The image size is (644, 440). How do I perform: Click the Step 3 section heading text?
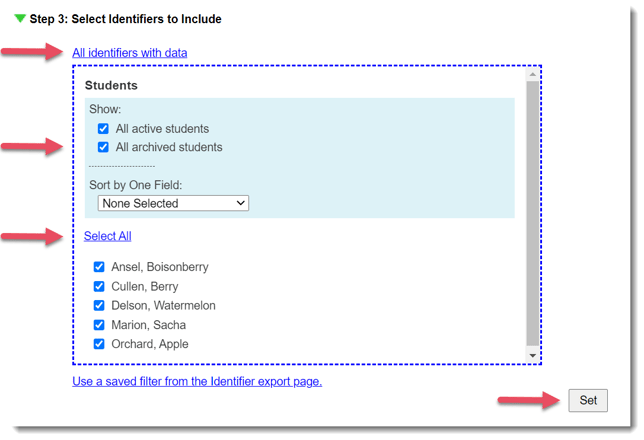click(126, 19)
